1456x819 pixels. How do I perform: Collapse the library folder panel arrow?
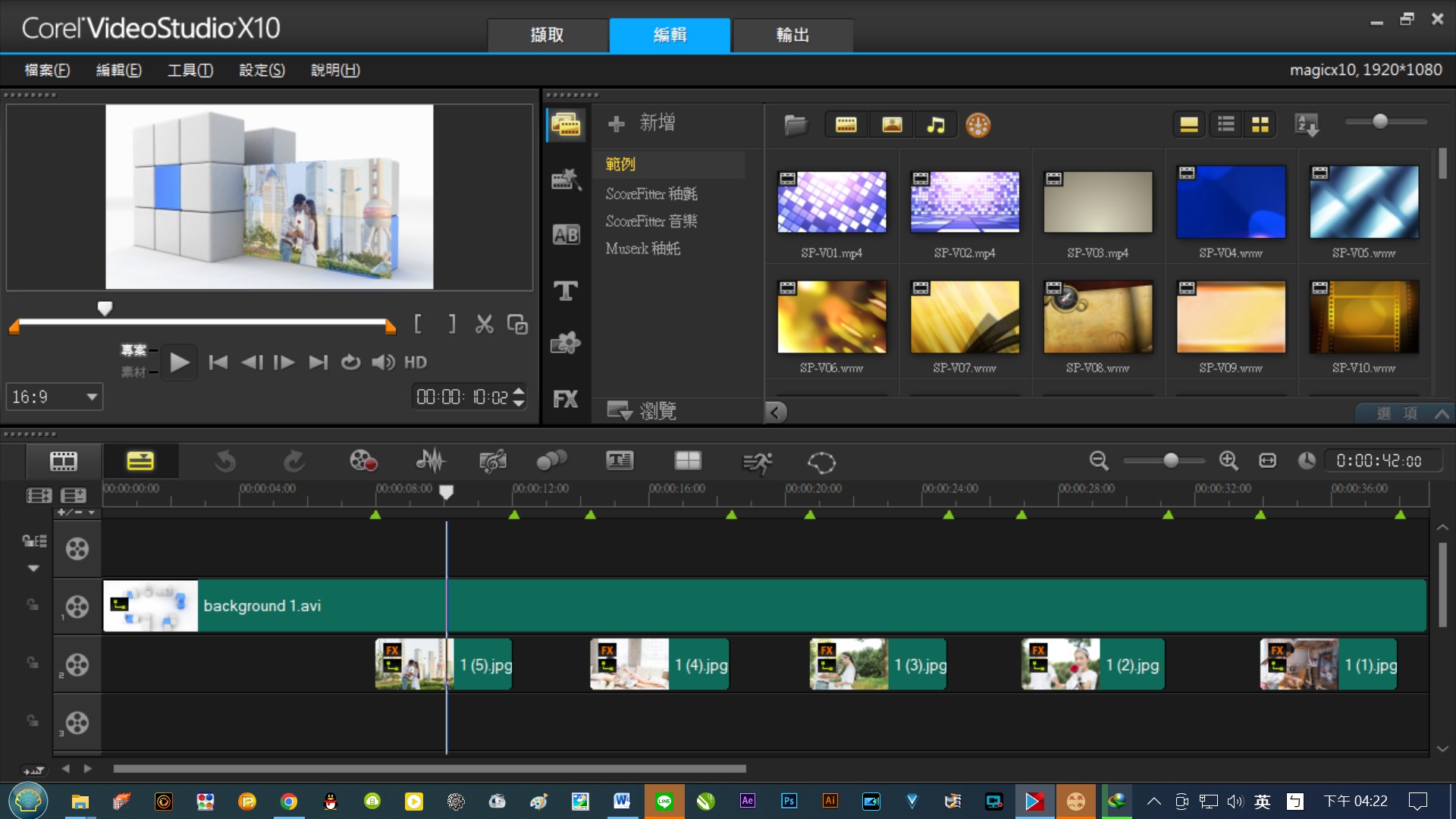click(775, 412)
